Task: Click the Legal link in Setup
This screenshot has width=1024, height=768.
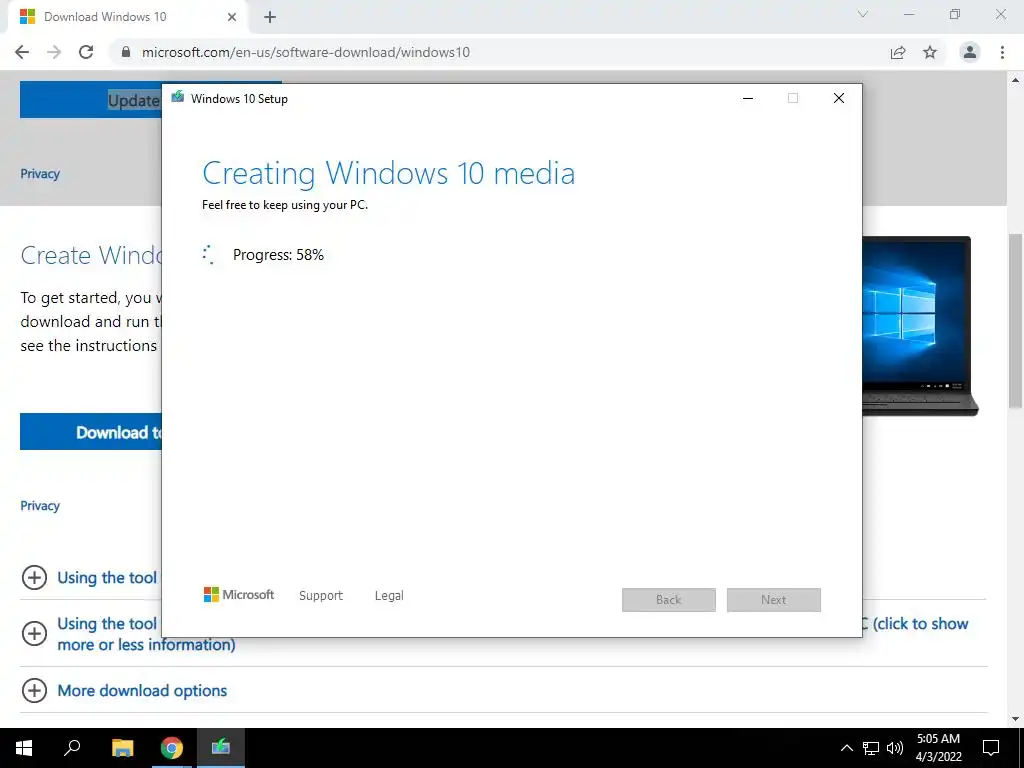Action: [x=389, y=596]
